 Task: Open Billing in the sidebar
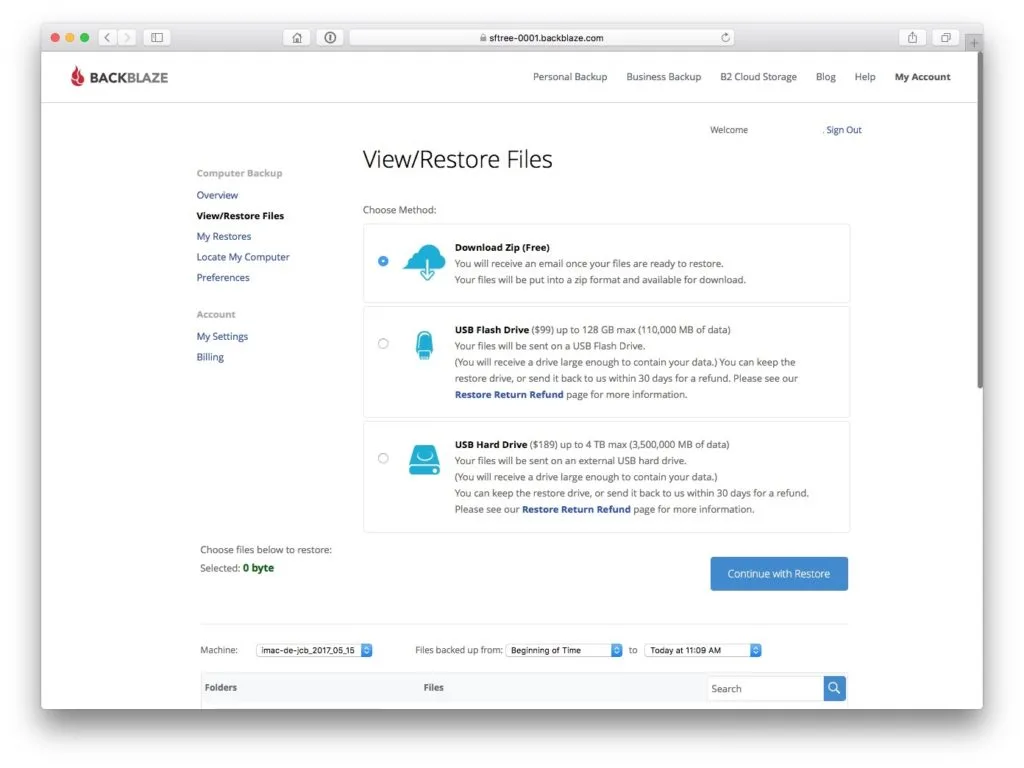210,357
